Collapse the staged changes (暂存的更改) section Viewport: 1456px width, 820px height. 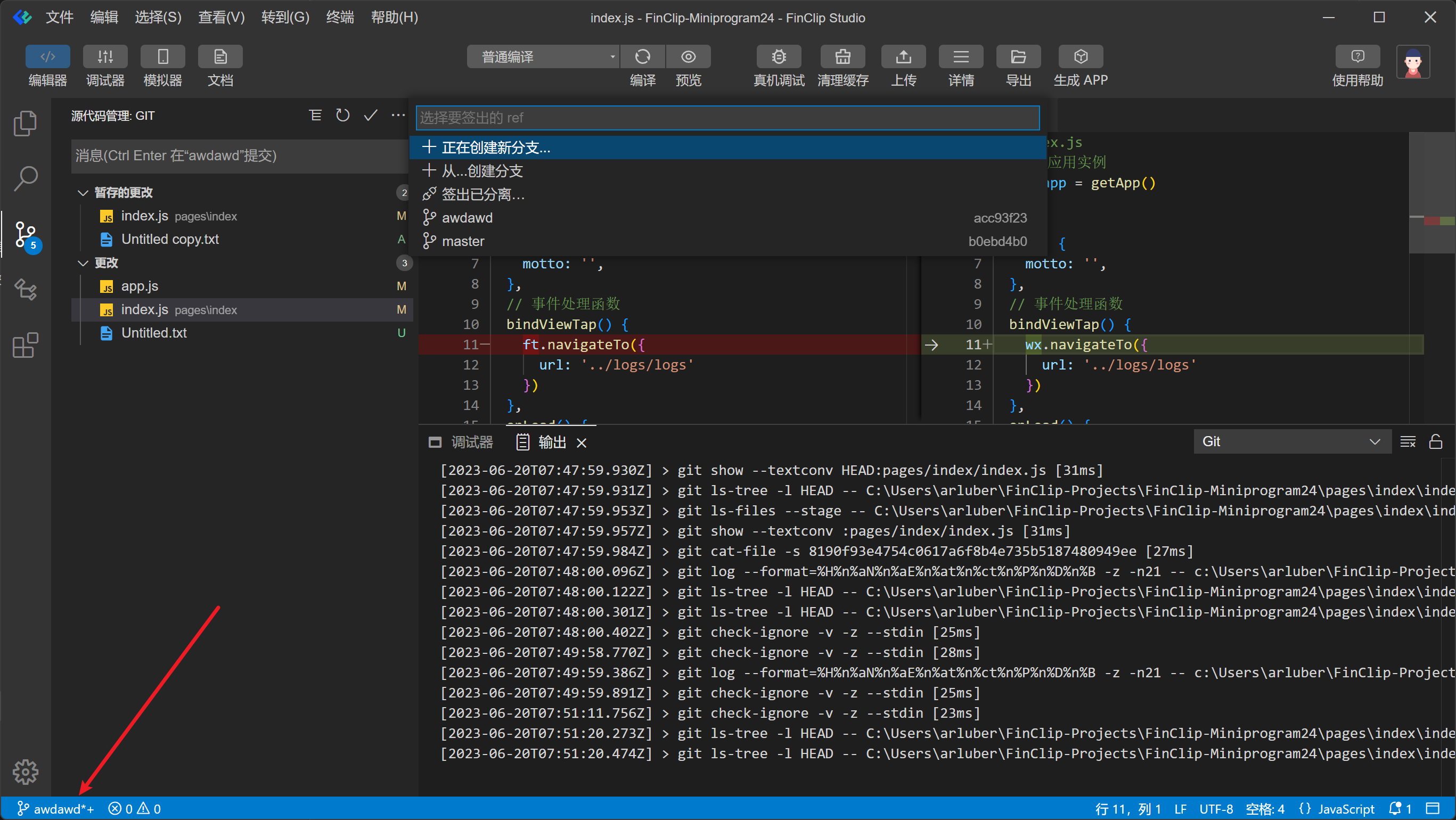(x=83, y=193)
